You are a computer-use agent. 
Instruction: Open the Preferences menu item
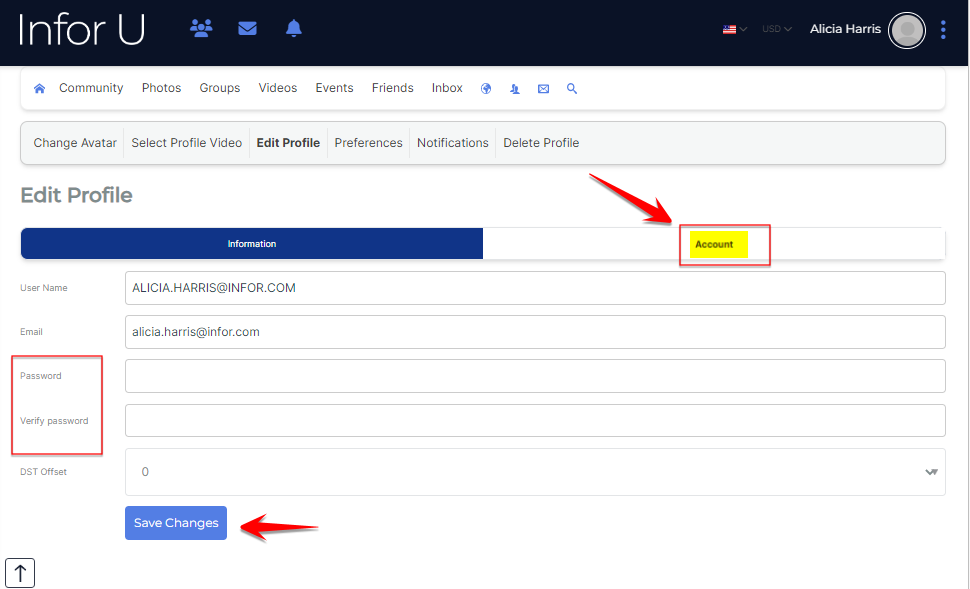[x=368, y=143]
